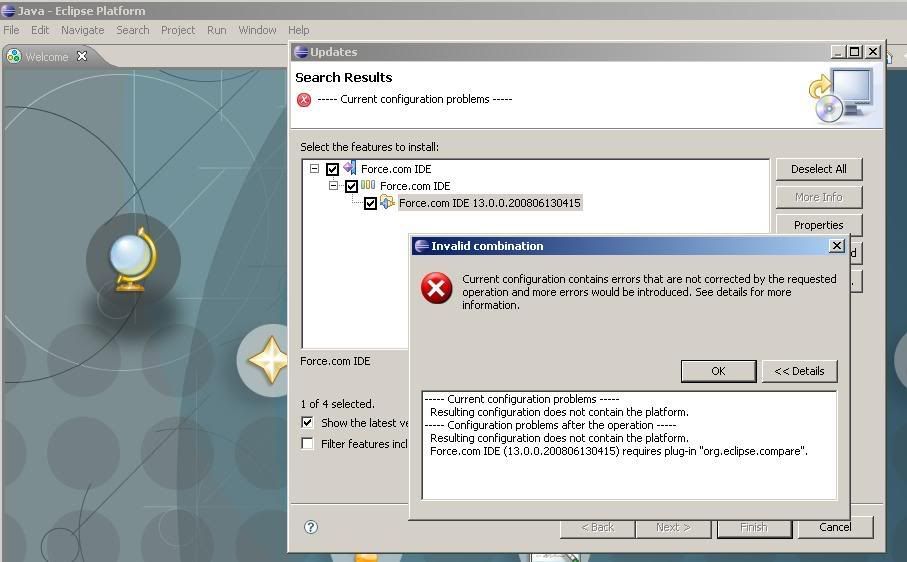Click the Deselect All button
The height and width of the screenshot is (562, 907).
click(x=818, y=169)
